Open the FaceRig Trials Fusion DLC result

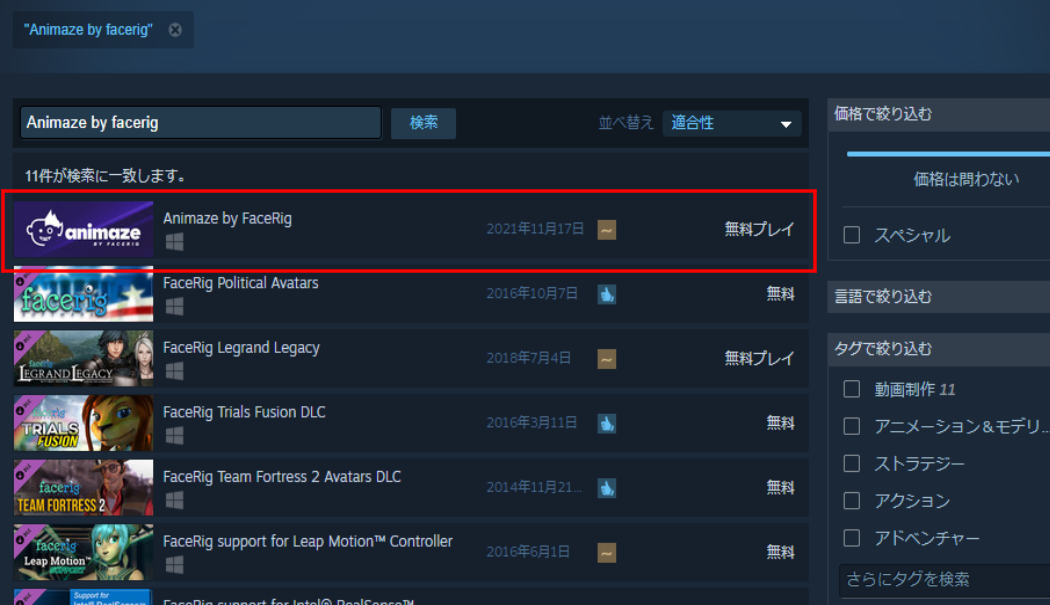[x=410, y=423]
